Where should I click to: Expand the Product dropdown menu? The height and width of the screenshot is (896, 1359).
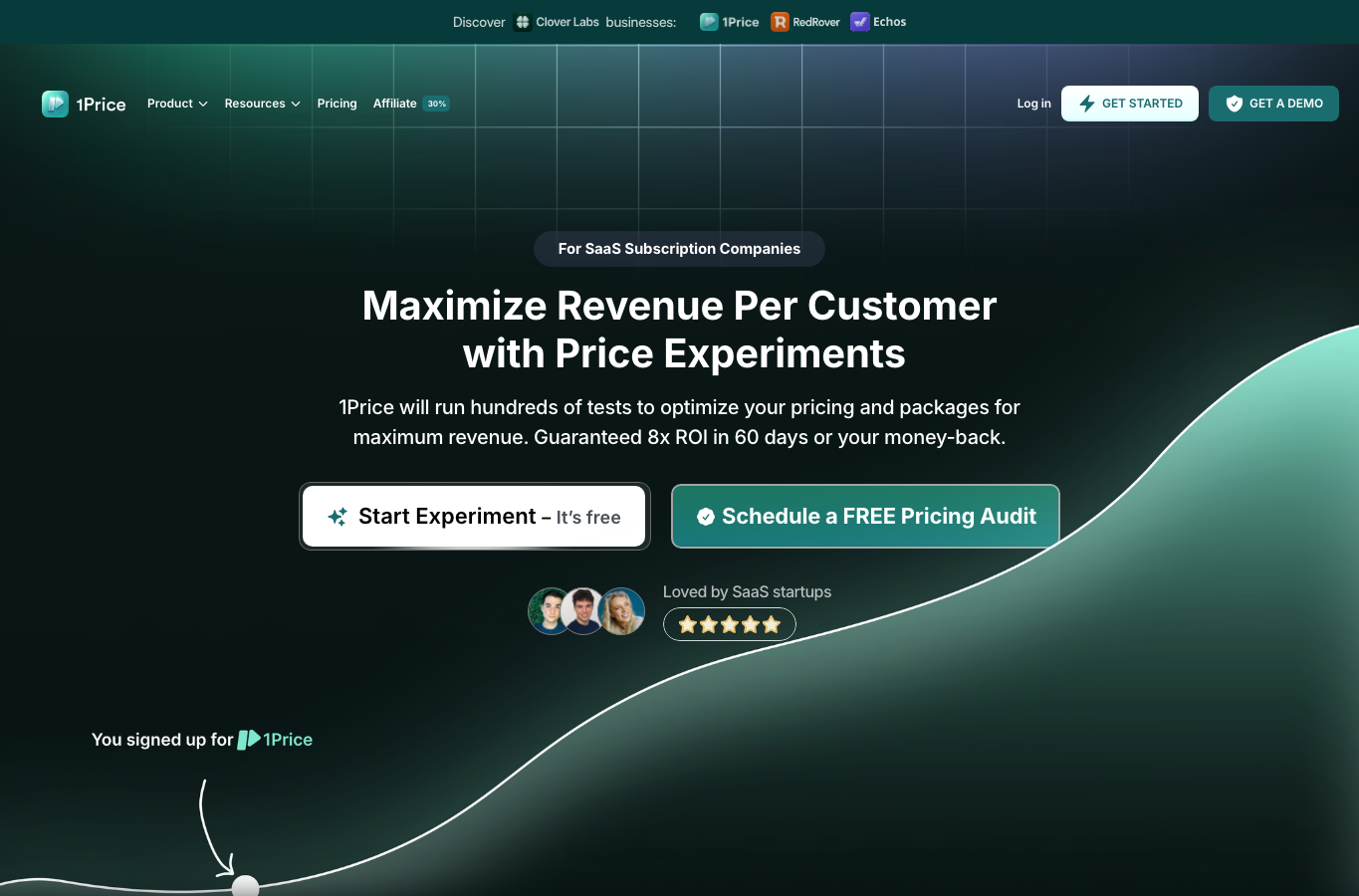tap(177, 104)
